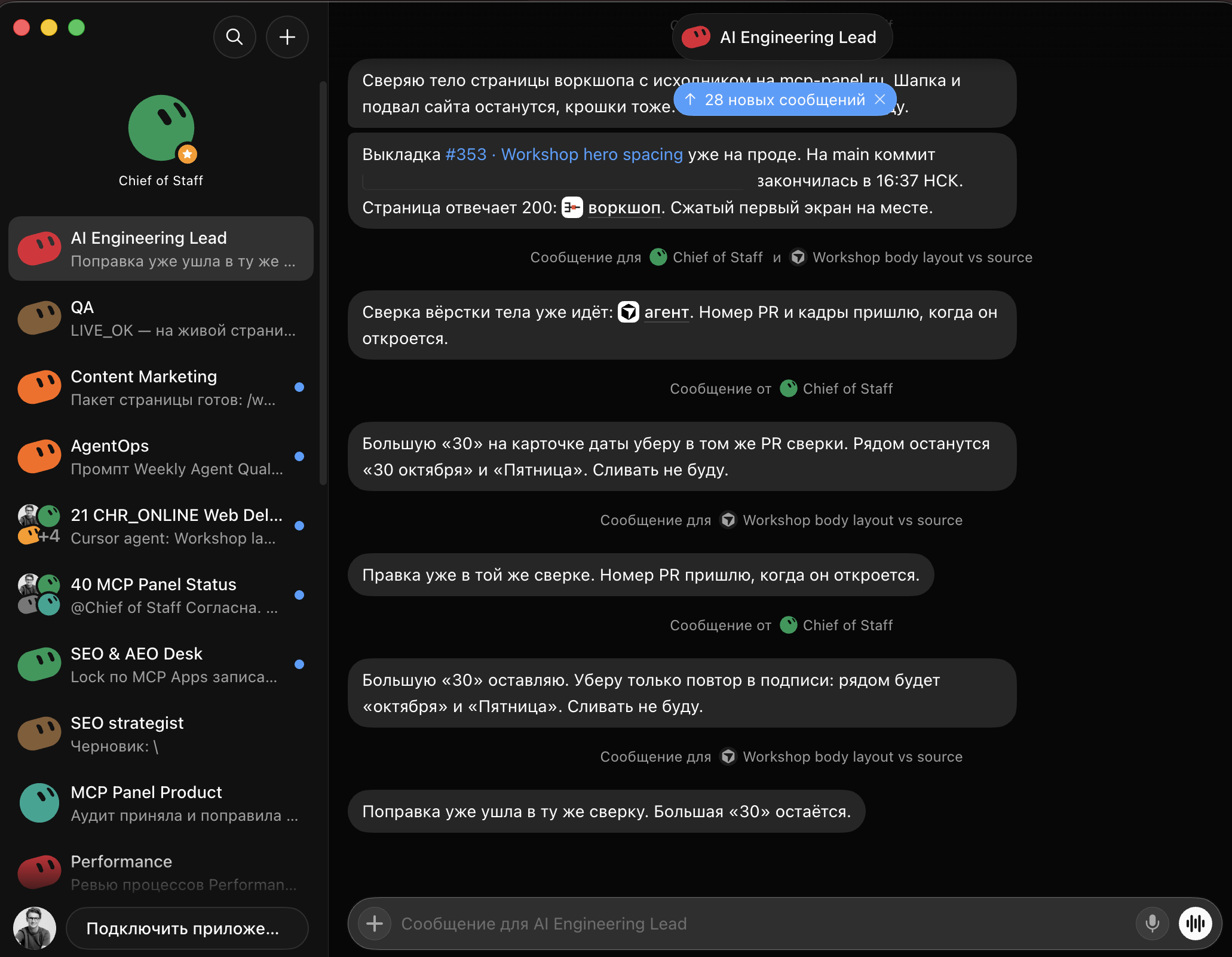
Task: Open the 40 MCP Panel Status group
Action: [x=161, y=595]
